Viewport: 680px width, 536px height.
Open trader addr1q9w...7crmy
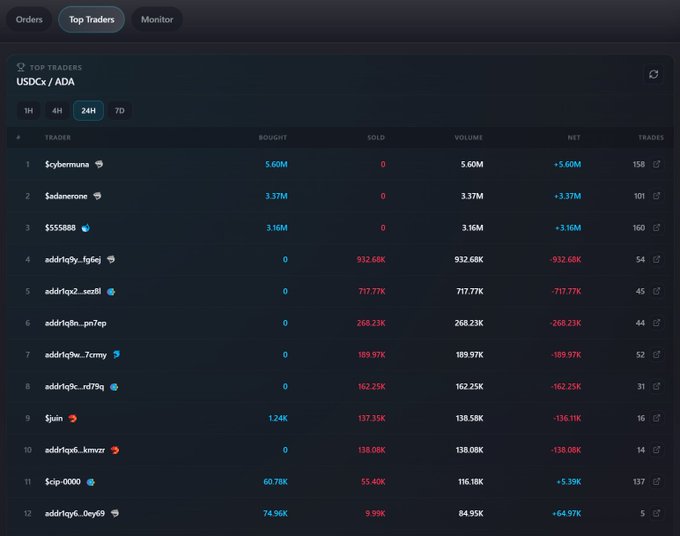coord(75,355)
